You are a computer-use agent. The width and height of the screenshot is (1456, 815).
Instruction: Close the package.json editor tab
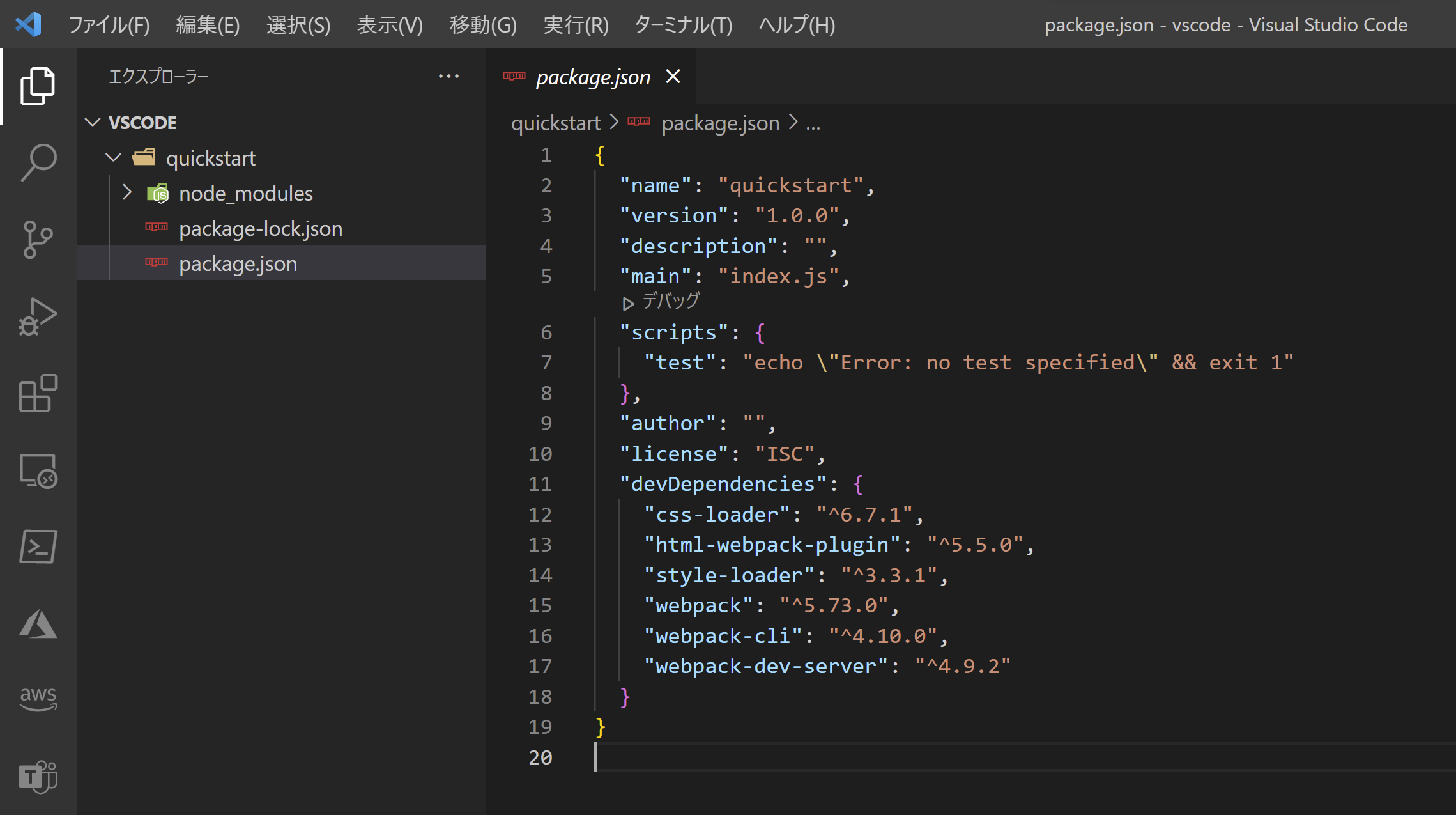[x=673, y=76]
